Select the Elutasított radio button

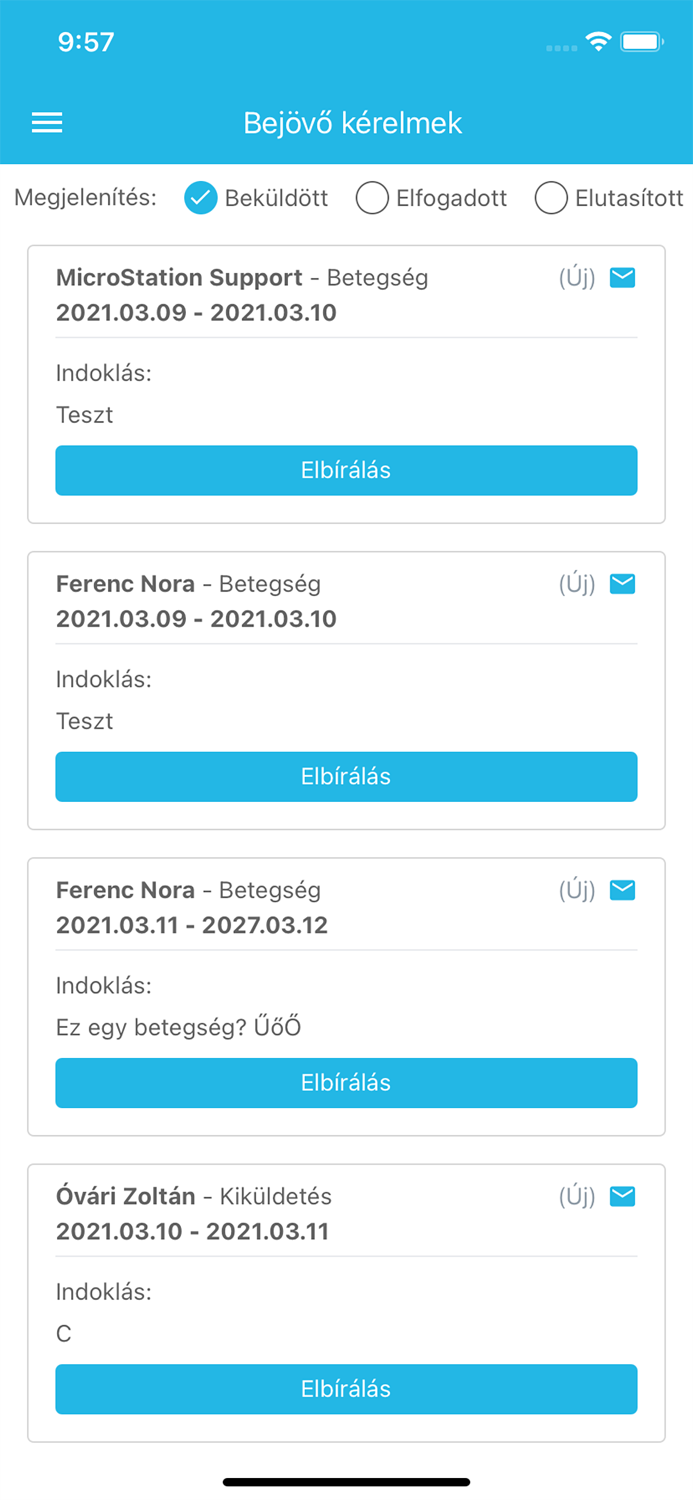click(x=551, y=198)
